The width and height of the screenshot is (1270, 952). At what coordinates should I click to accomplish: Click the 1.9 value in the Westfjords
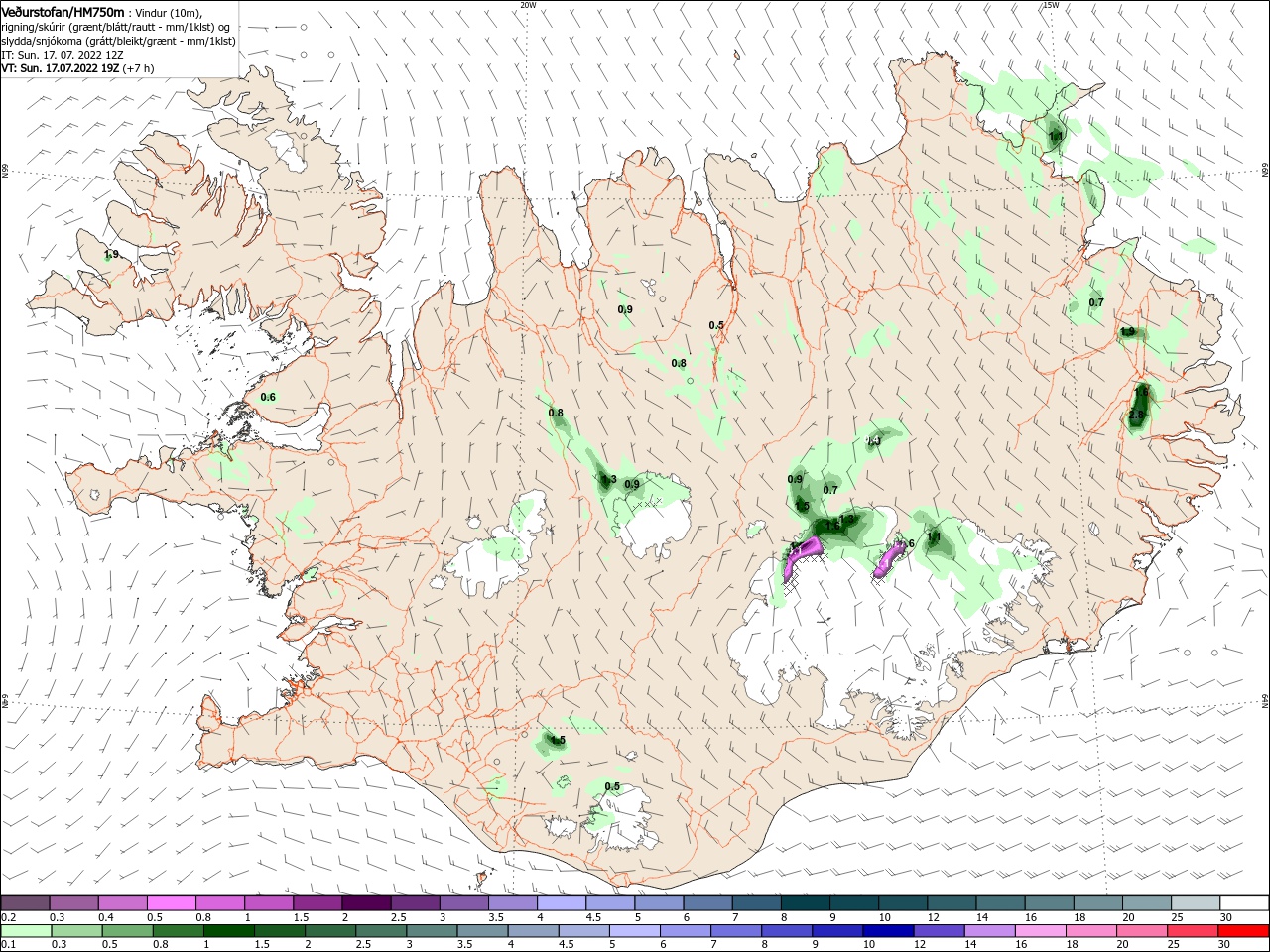pos(111,255)
